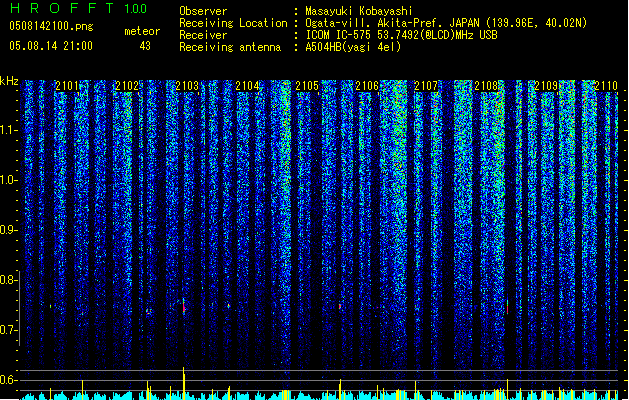The image size is (629, 400).
Task: Click the version number 1.0.0
Action: tap(136, 9)
